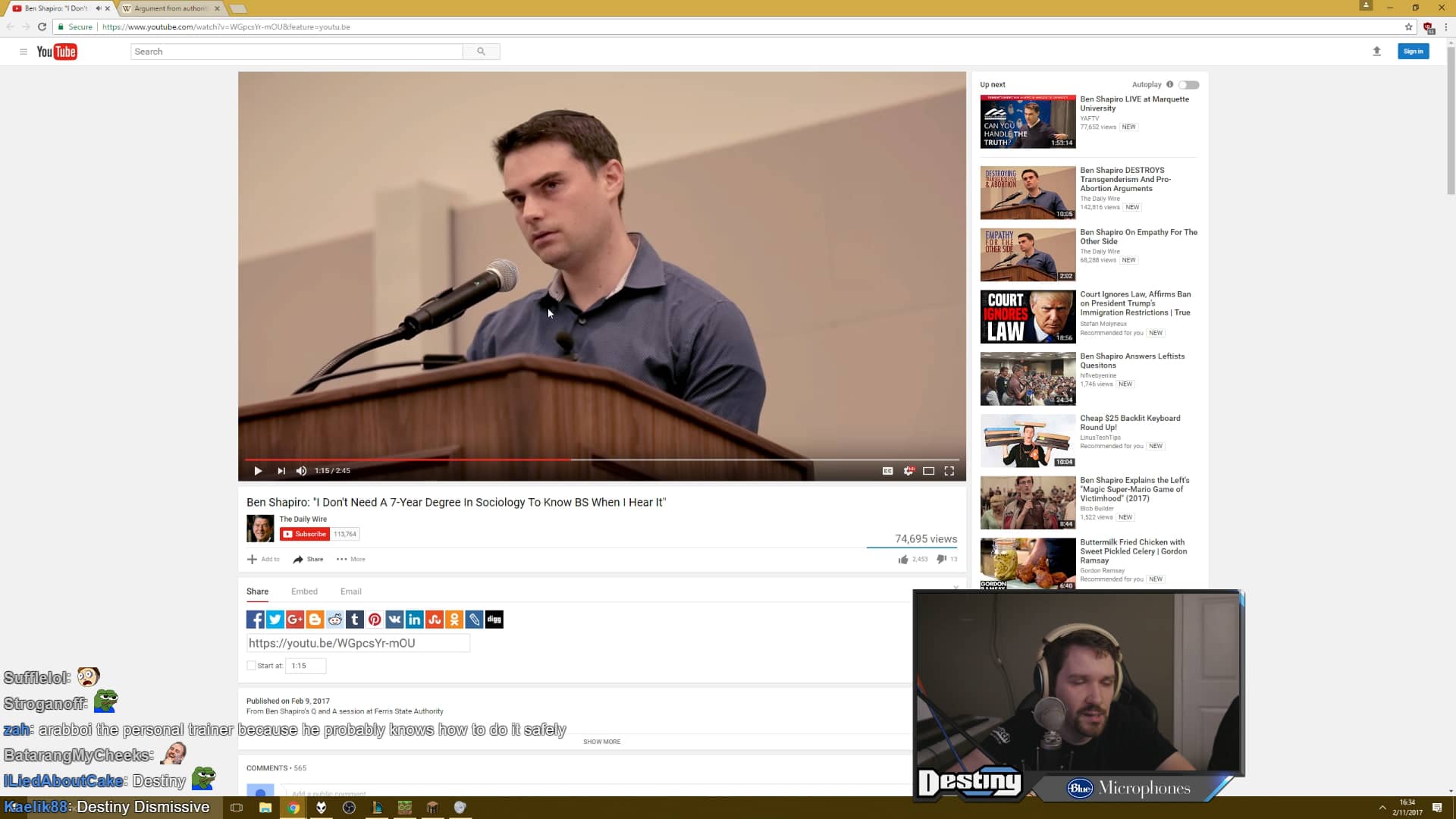Switch to the Embed tab
This screenshot has width=1456, height=819.
click(x=304, y=591)
